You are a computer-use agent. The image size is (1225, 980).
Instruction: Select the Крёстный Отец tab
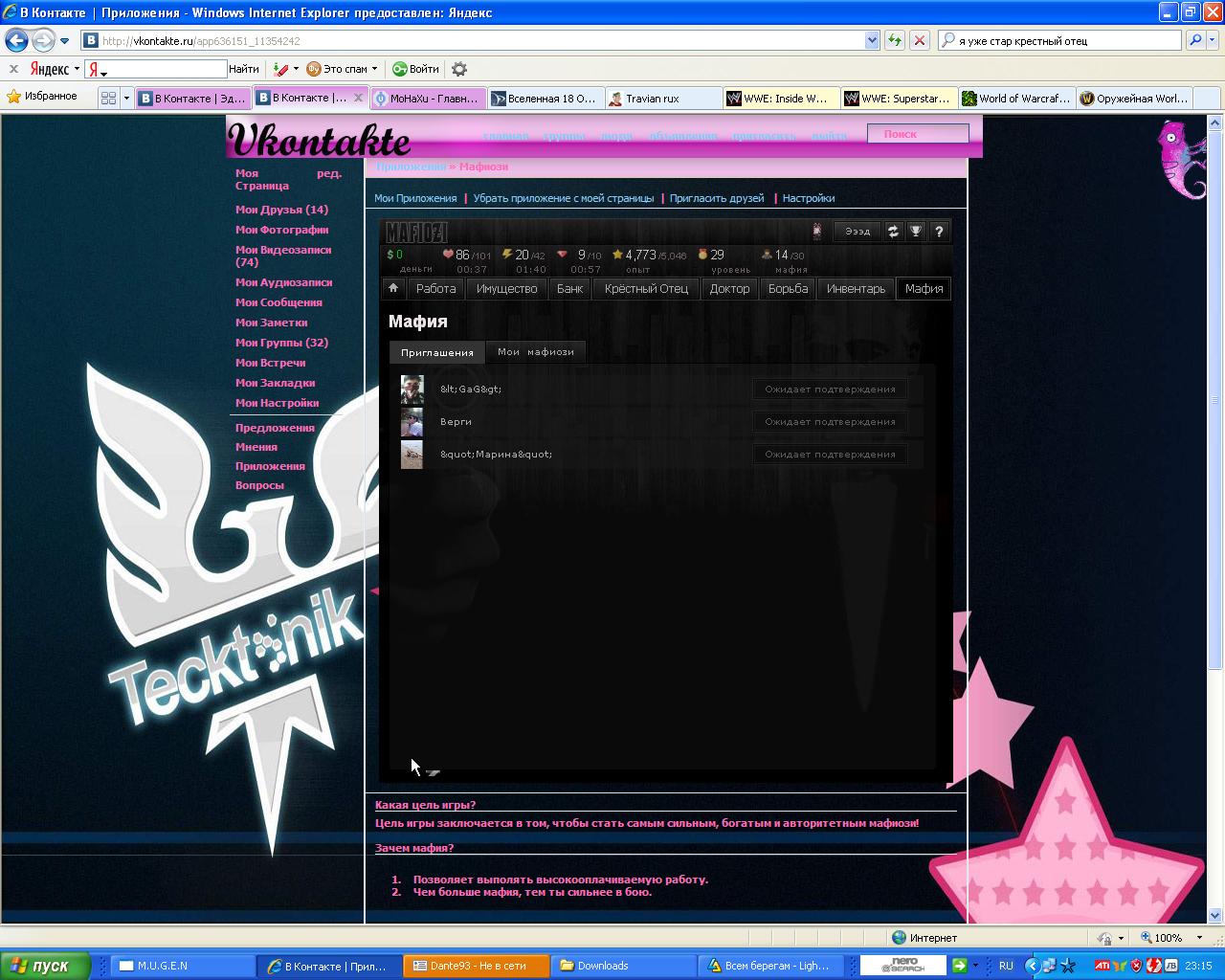646,288
